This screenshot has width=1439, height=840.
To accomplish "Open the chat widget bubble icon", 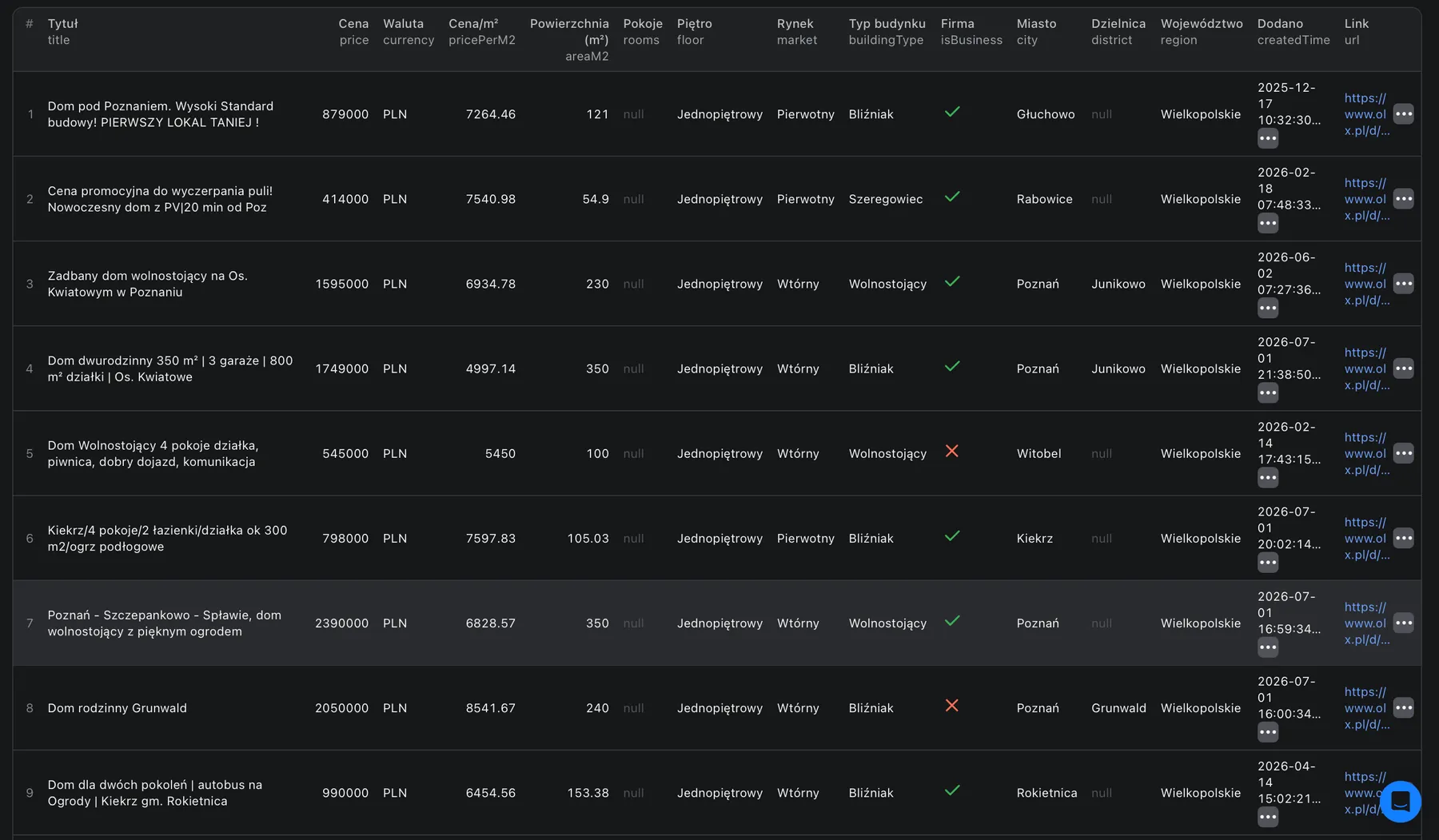I will pyautogui.click(x=1400, y=801).
